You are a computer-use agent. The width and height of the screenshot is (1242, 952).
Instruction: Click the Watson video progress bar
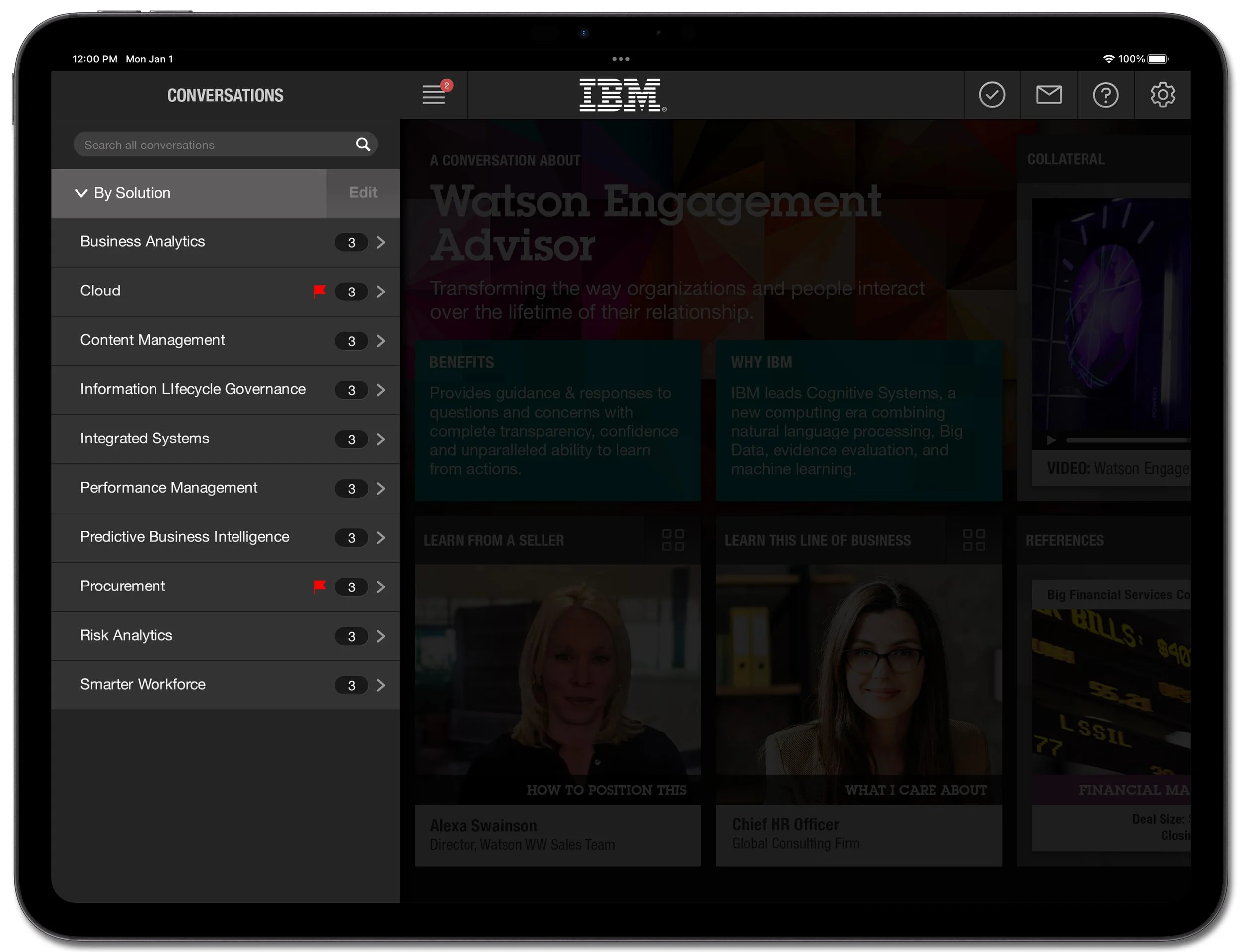(1125, 440)
